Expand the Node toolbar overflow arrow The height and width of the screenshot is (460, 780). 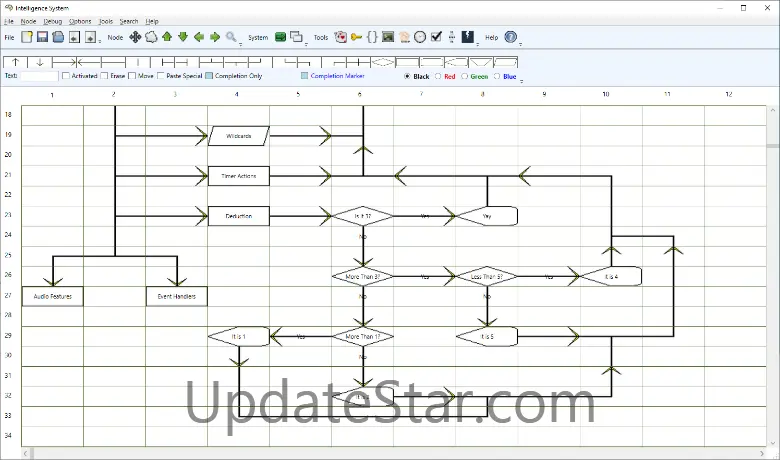pos(241,44)
